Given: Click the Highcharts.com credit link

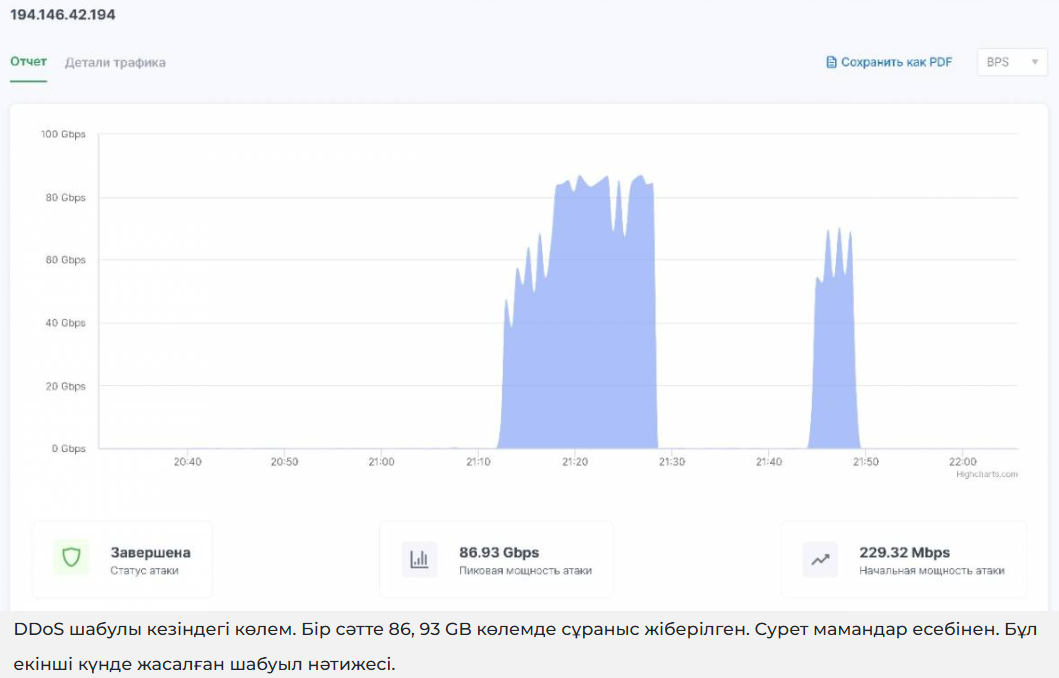Looking at the screenshot, I should 986,474.
